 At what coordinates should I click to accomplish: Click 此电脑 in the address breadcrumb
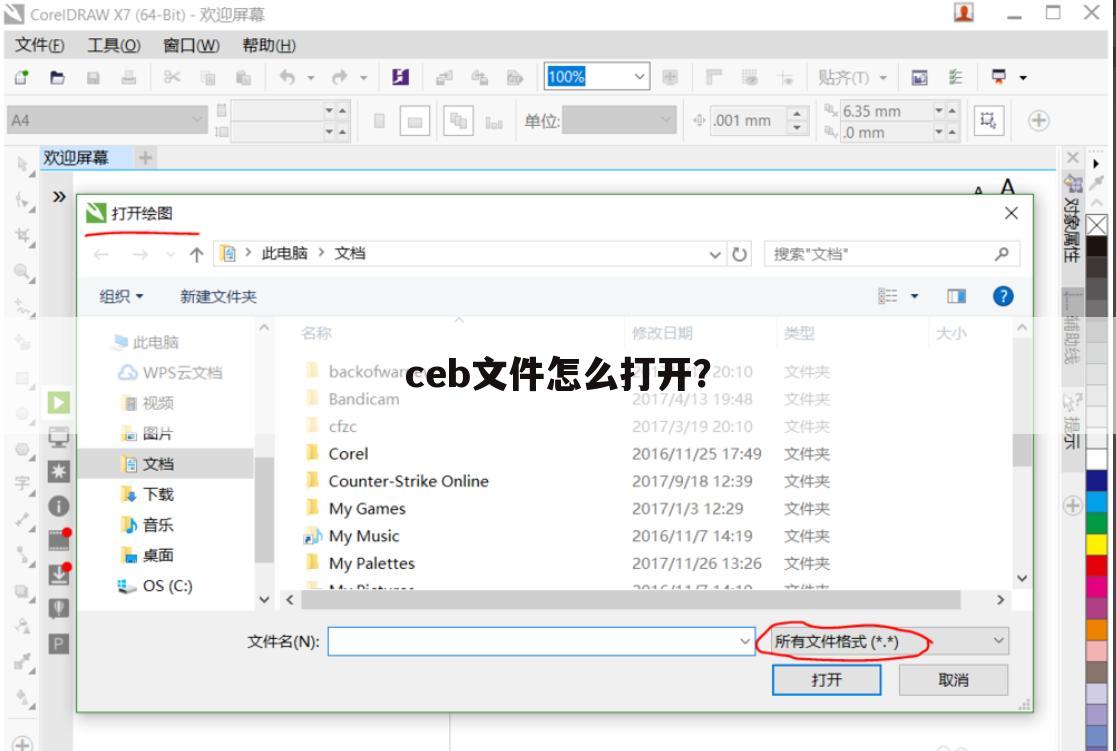285,253
